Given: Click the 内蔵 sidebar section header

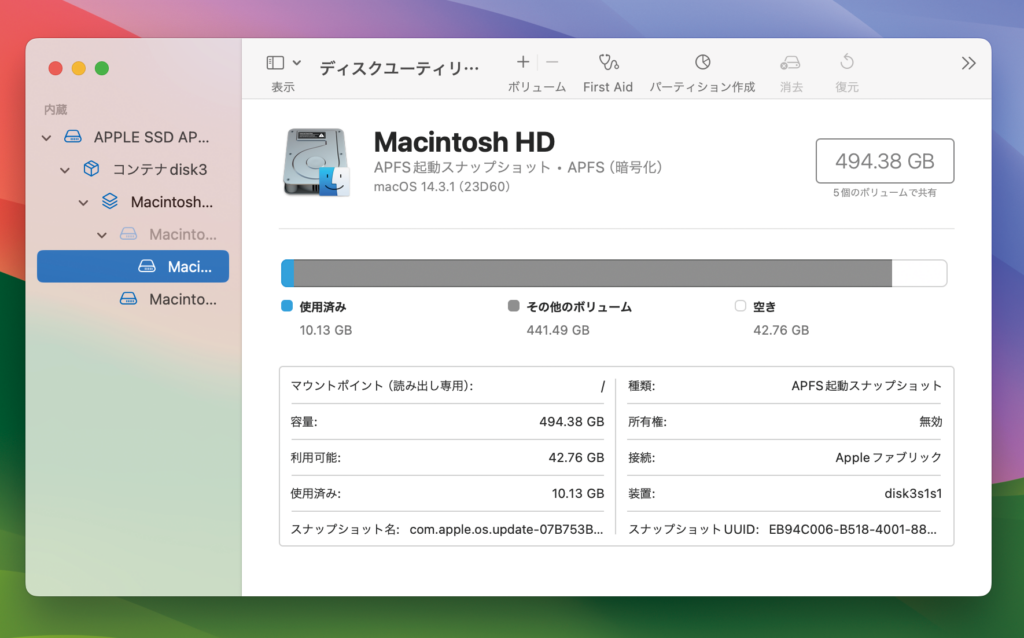Looking at the screenshot, I should tap(56, 110).
